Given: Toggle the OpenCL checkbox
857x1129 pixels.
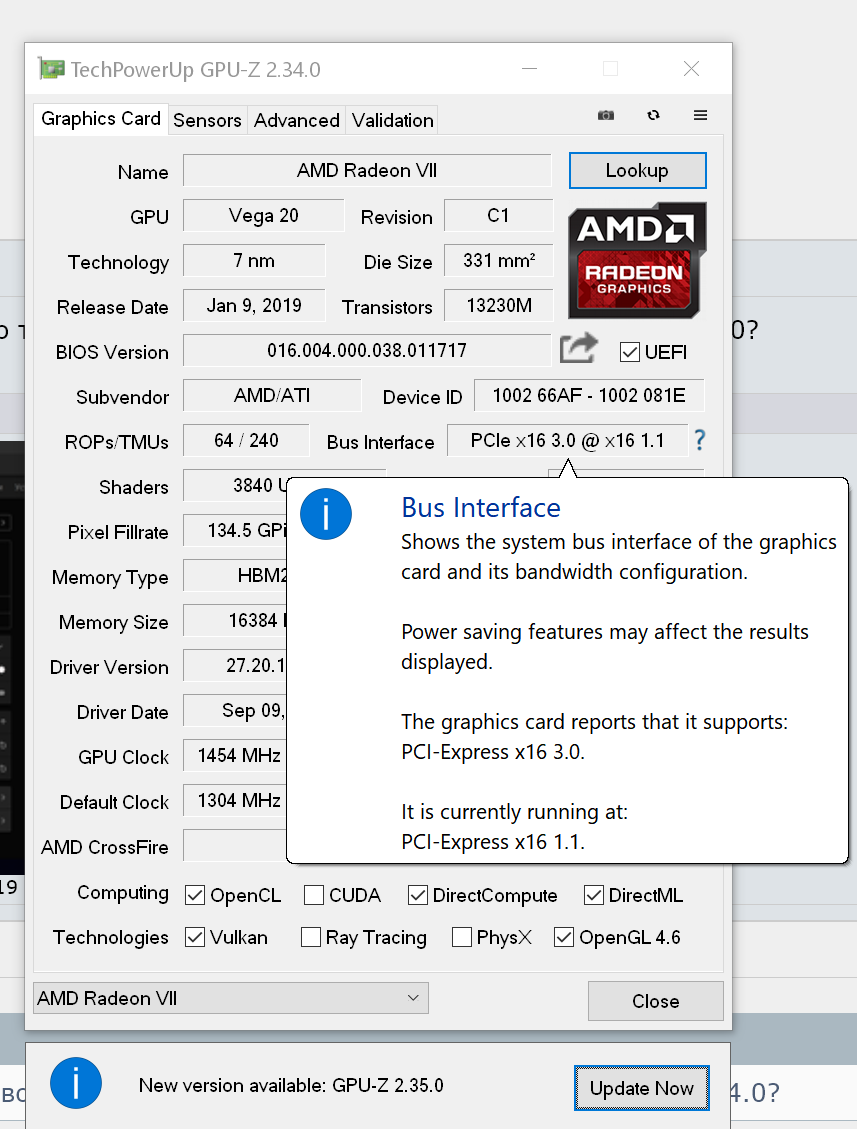Looking at the screenshot, I should click(x=194, y=895).
